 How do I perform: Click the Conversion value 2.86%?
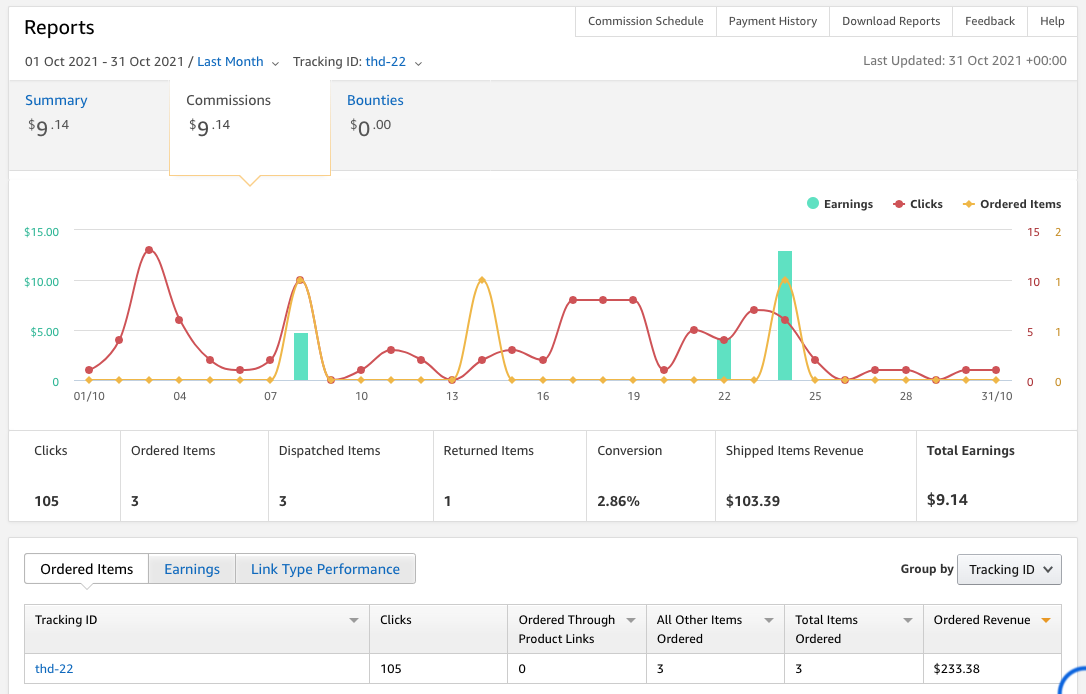point(618,501)
